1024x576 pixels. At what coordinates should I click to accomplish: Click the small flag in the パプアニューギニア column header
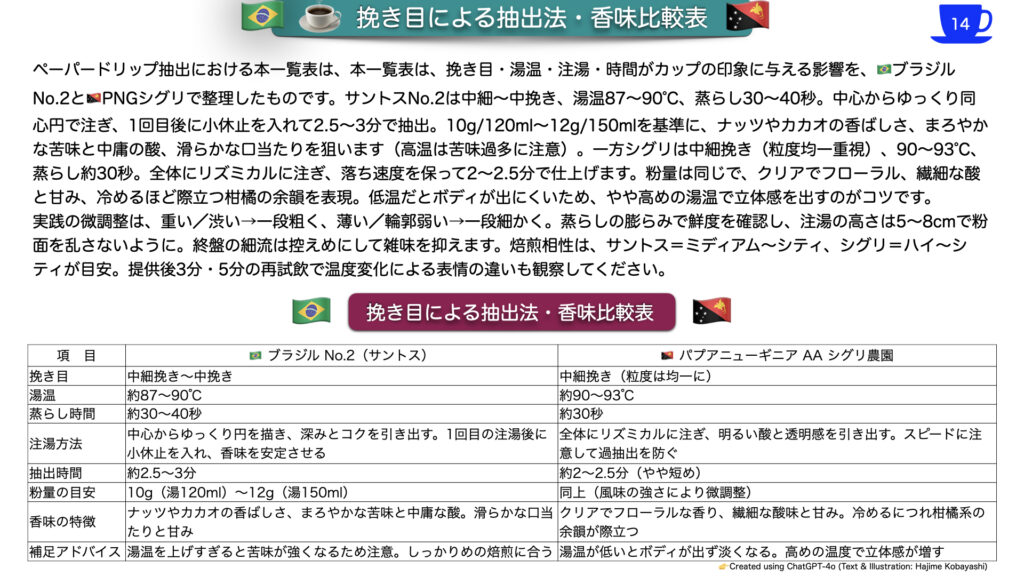tap(667, 355)
